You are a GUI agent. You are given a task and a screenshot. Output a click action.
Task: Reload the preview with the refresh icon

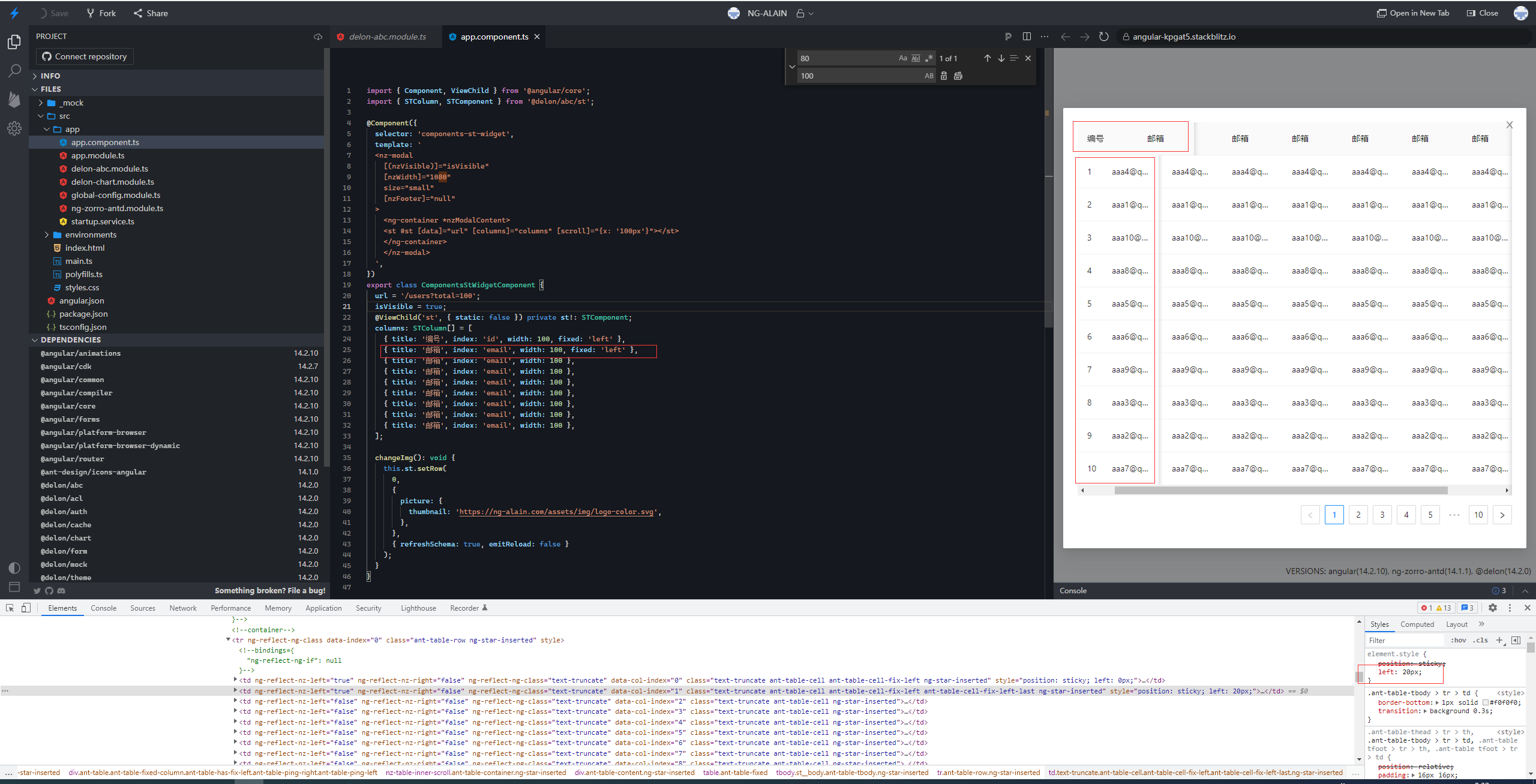pos(1103,37)
